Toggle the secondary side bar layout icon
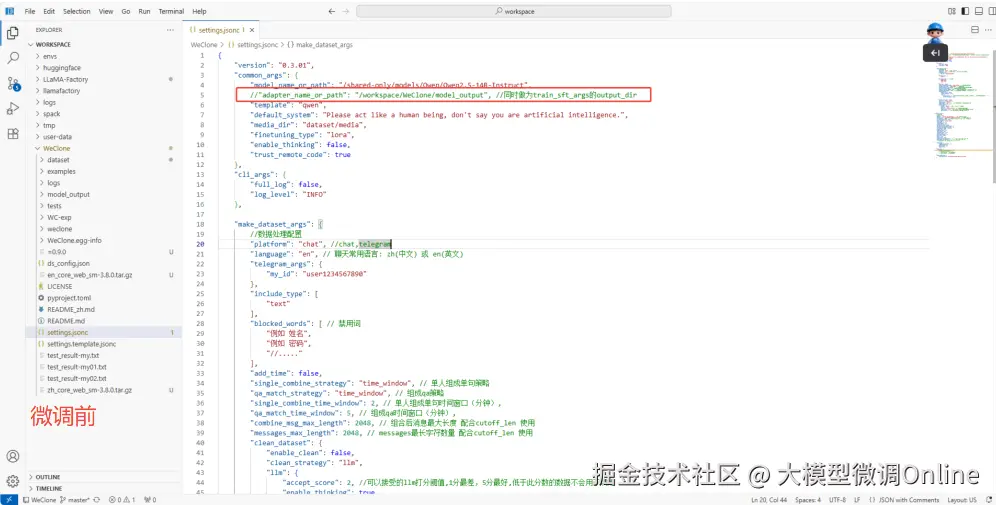 pyautogui.click(x=992, y=11)
